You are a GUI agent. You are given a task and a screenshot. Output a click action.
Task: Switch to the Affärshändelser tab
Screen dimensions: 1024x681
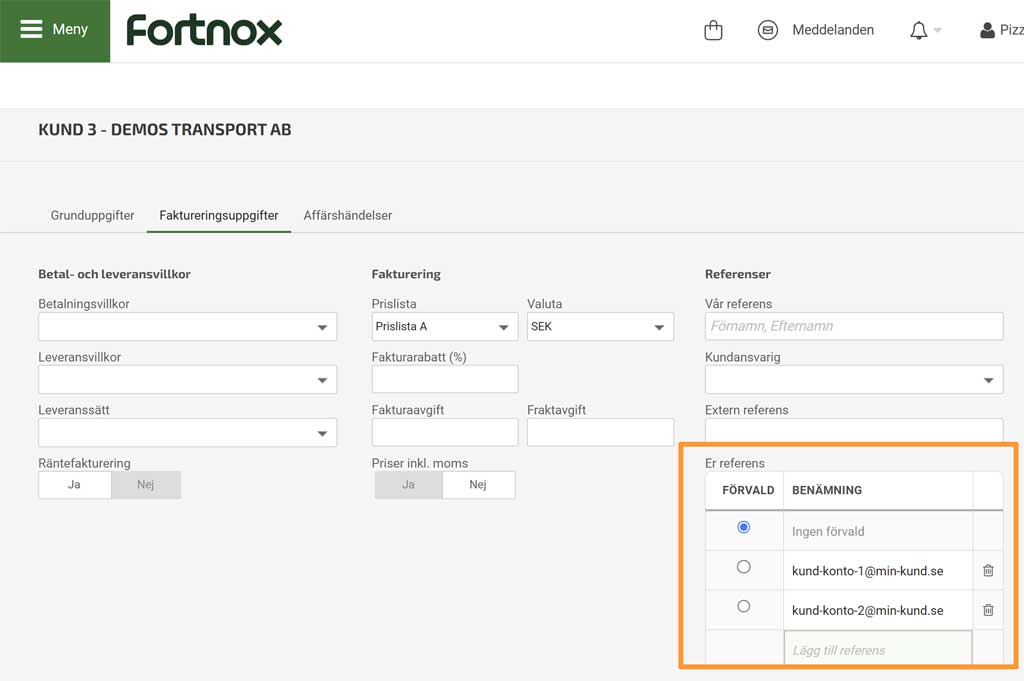point(347,215)
